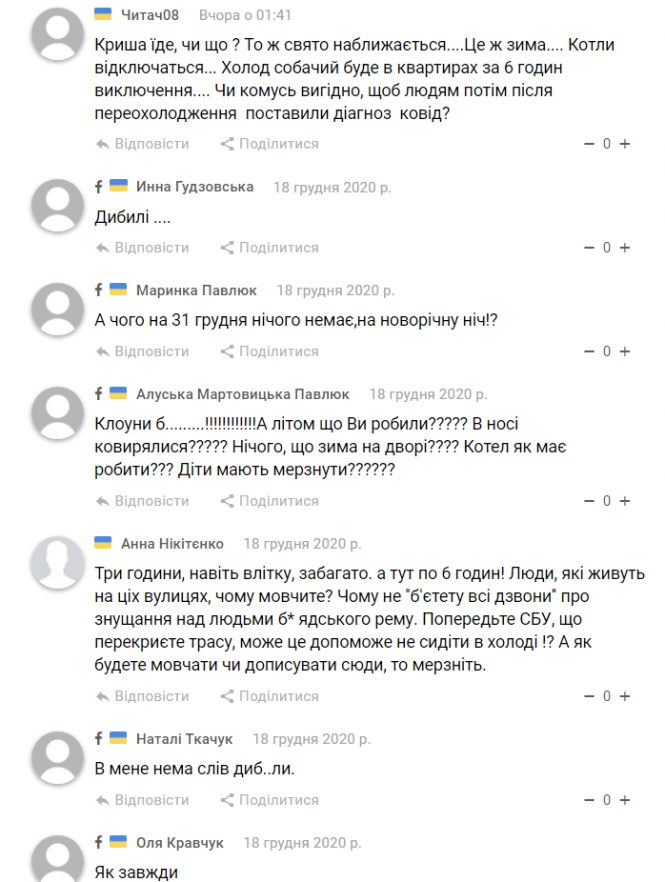Click the share icon under Инна Гудзовська's comment
The height and width of the screenshot is (882, 665).
click(224, 247)
